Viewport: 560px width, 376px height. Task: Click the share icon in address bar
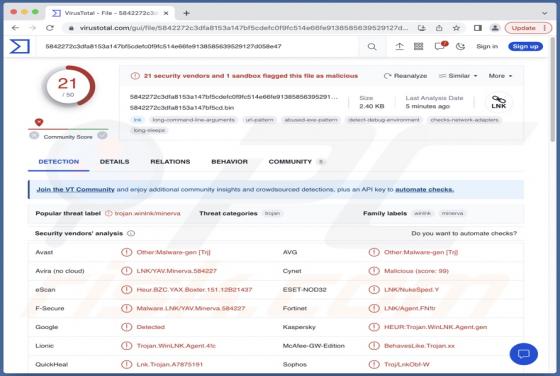coord(439,28)
